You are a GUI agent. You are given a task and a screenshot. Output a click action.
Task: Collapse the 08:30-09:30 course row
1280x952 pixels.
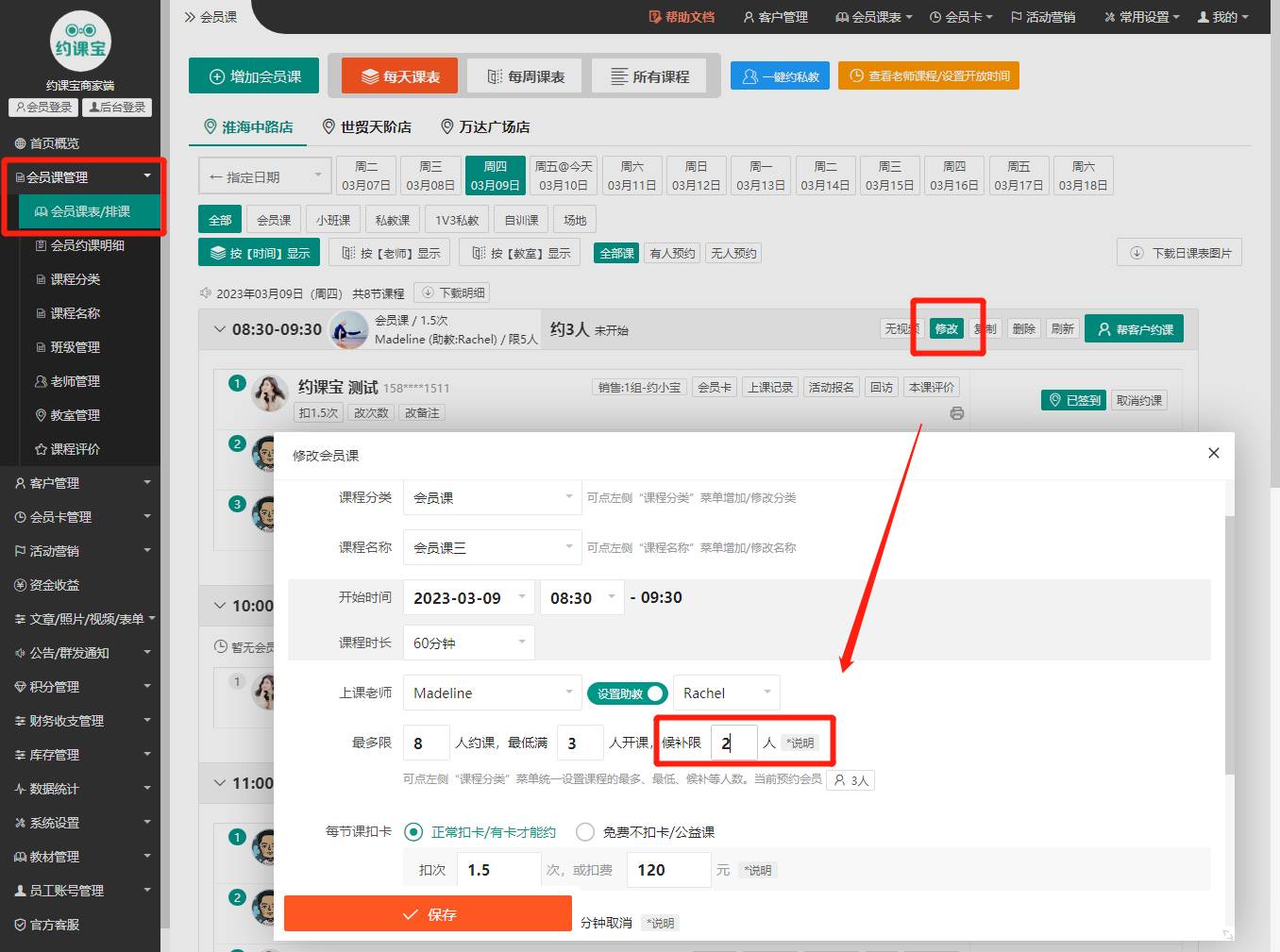click(x=219, y=329)
